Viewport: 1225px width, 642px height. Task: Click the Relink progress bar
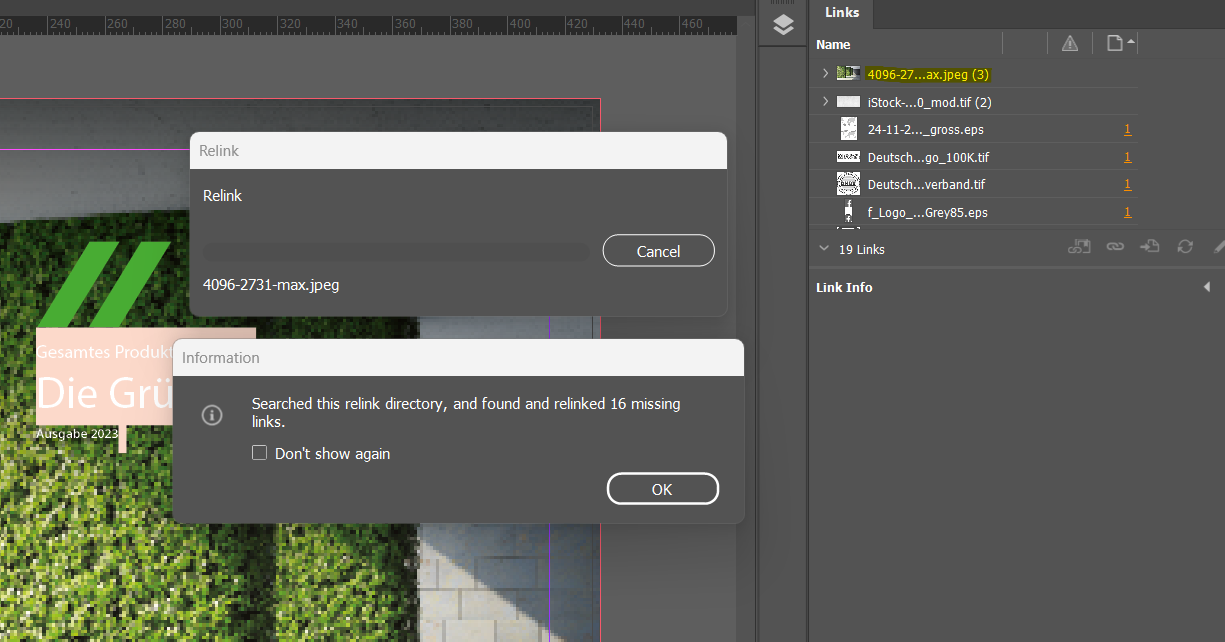395,251
